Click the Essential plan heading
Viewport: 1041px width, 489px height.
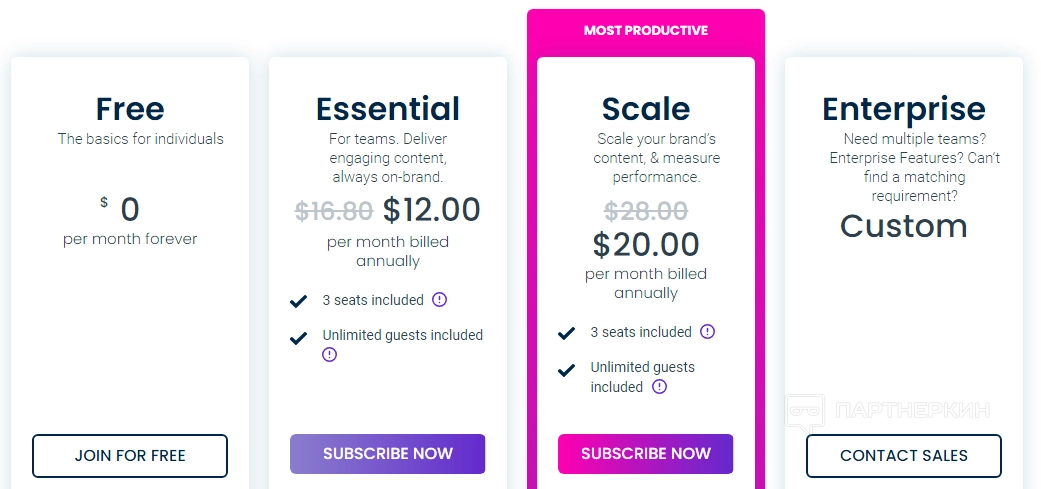tap(388, 108)
